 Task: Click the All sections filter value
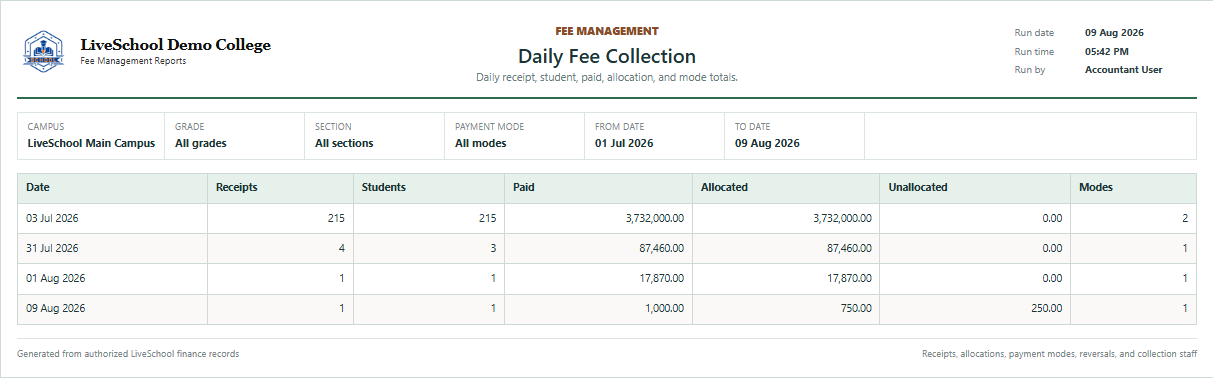point(344,143)
